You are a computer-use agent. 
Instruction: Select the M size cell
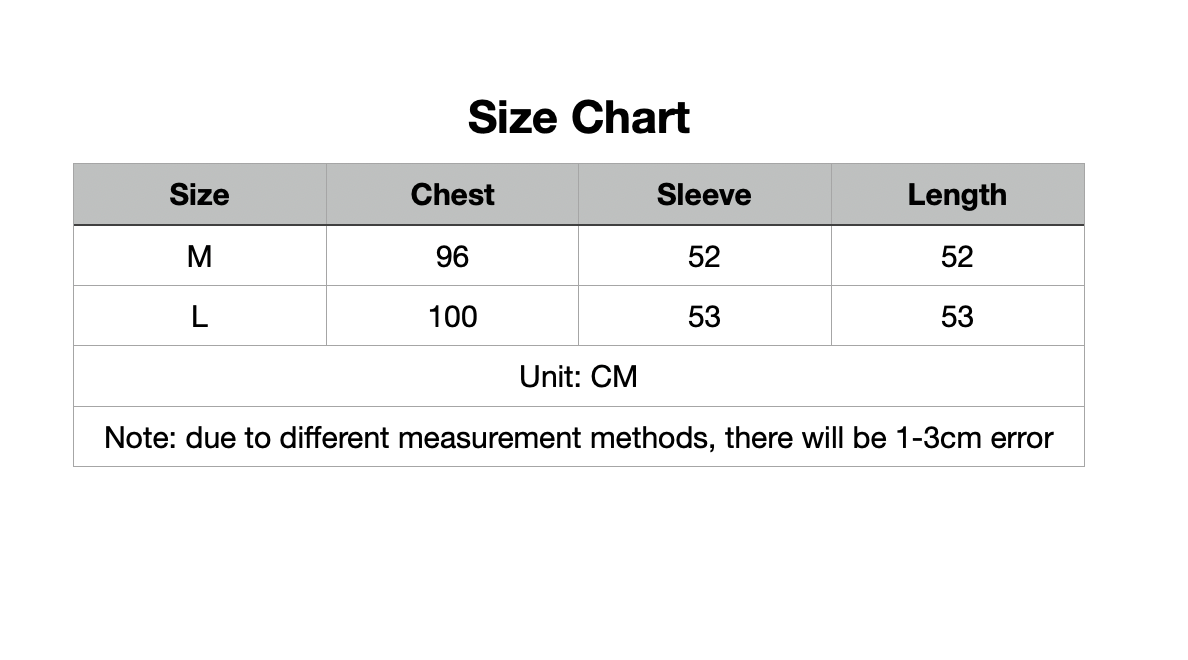click(x=199, y=257)
